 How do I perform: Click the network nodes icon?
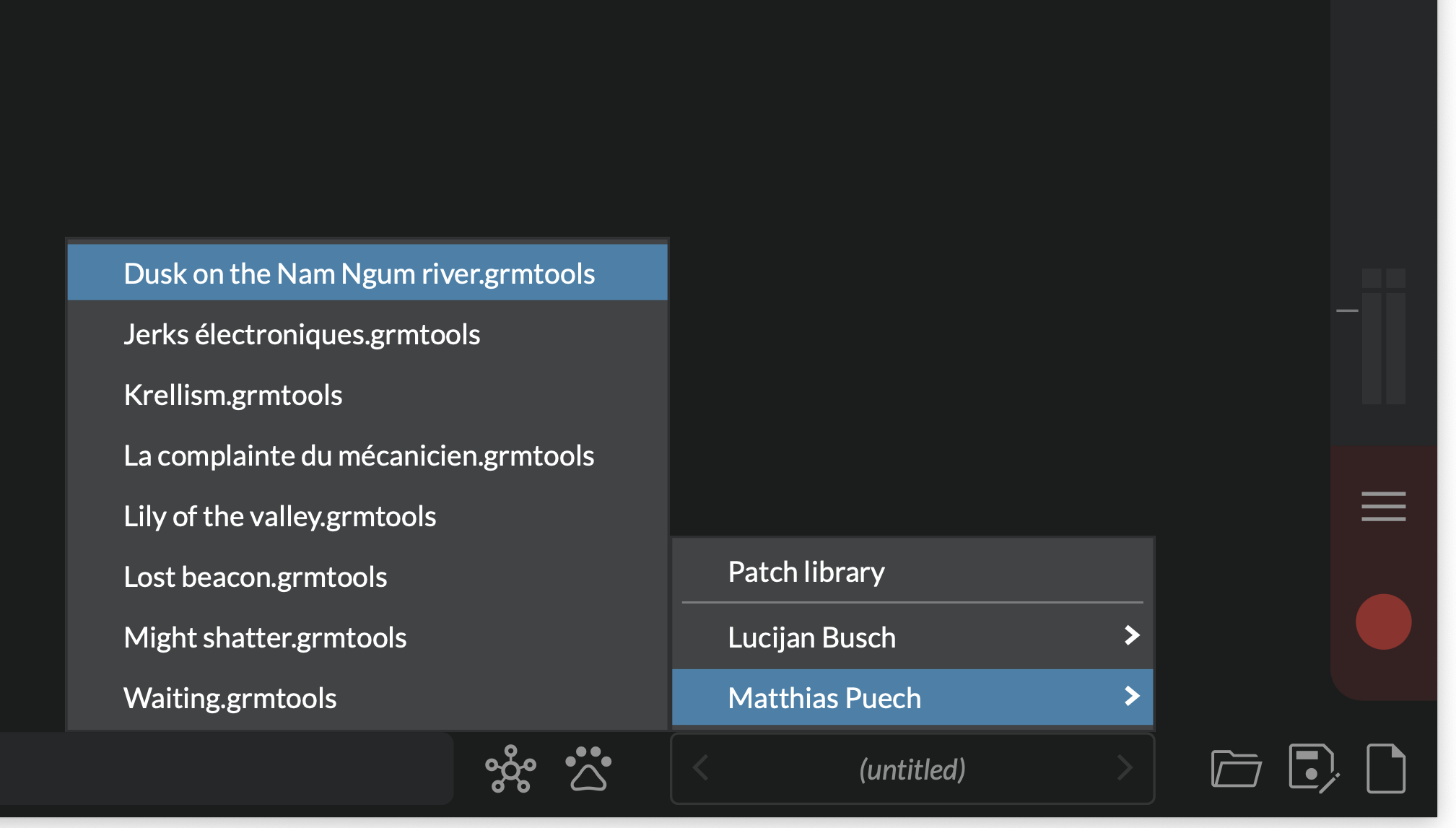pos(510,769)
